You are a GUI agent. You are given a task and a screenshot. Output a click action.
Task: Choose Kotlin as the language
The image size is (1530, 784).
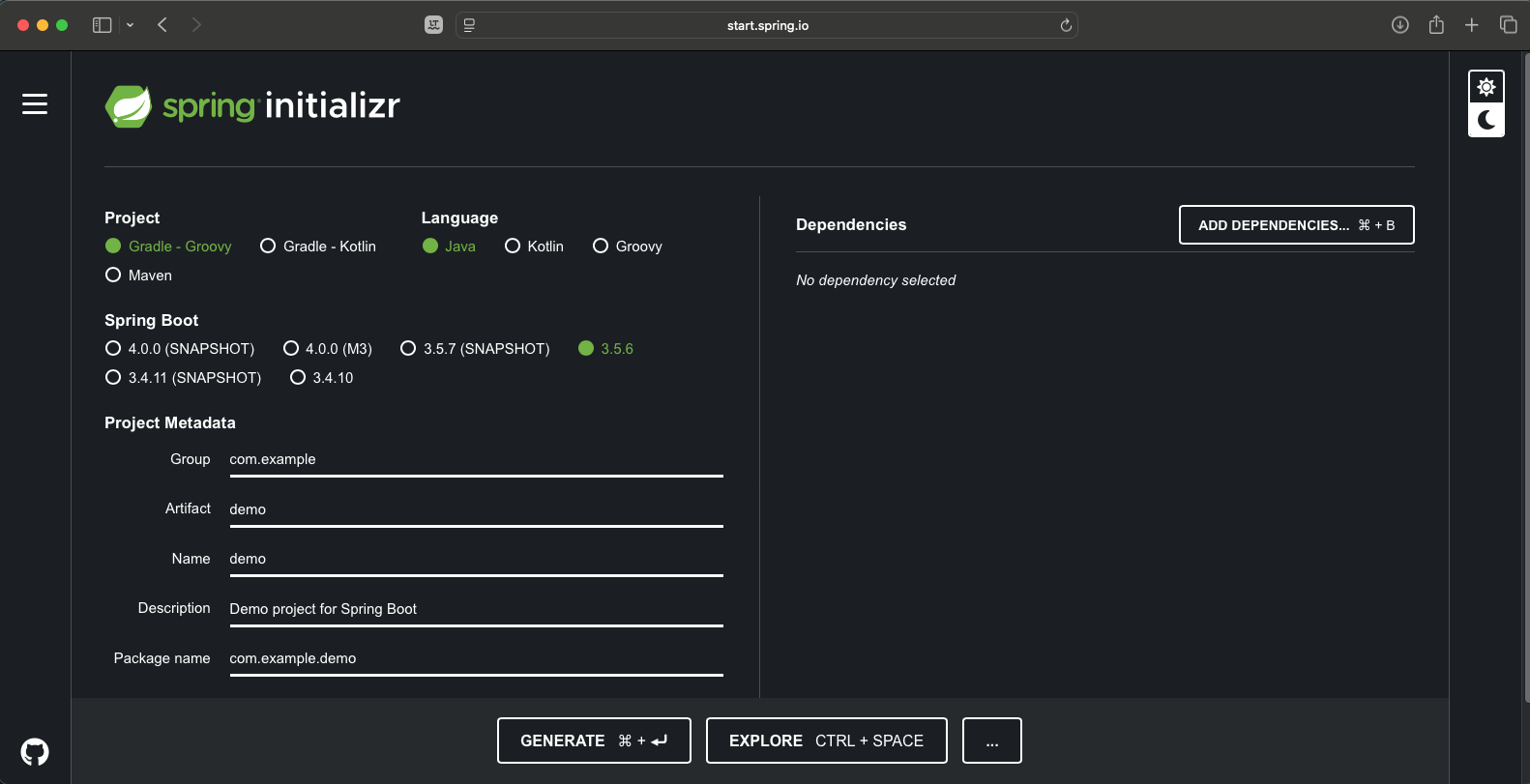[513, 247]
